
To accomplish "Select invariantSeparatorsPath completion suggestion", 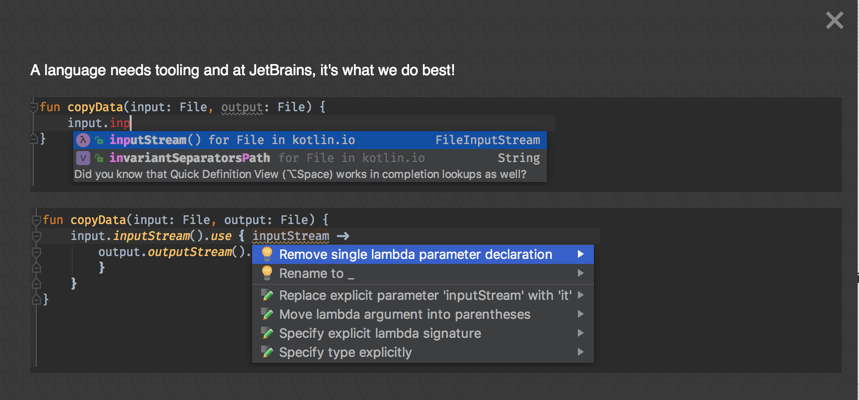I will [310, 158].
